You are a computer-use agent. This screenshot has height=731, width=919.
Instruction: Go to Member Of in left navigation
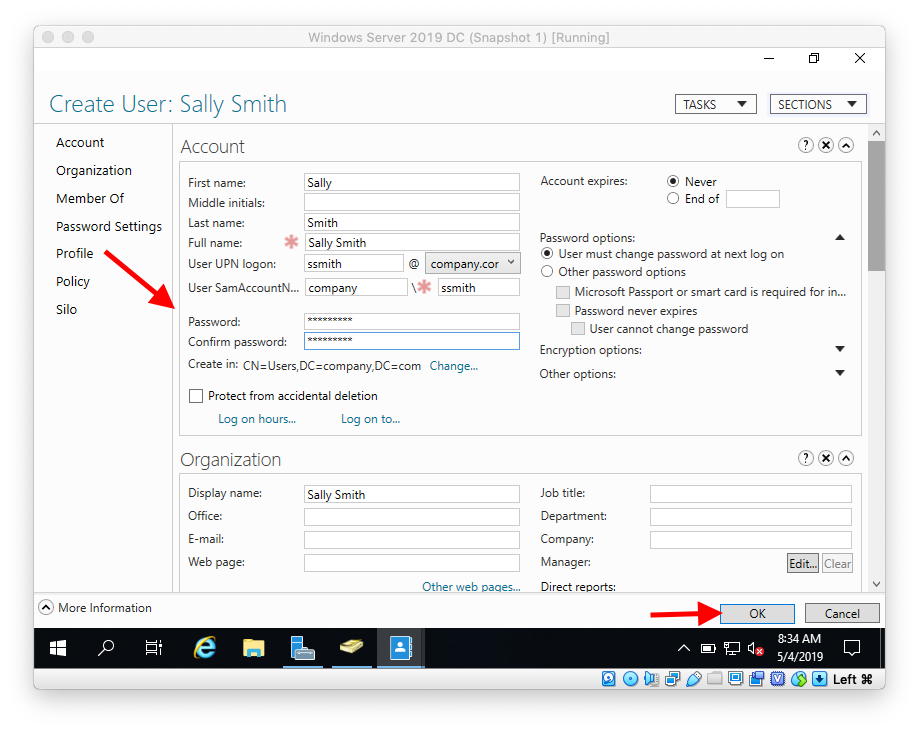(x=90, y=198)
